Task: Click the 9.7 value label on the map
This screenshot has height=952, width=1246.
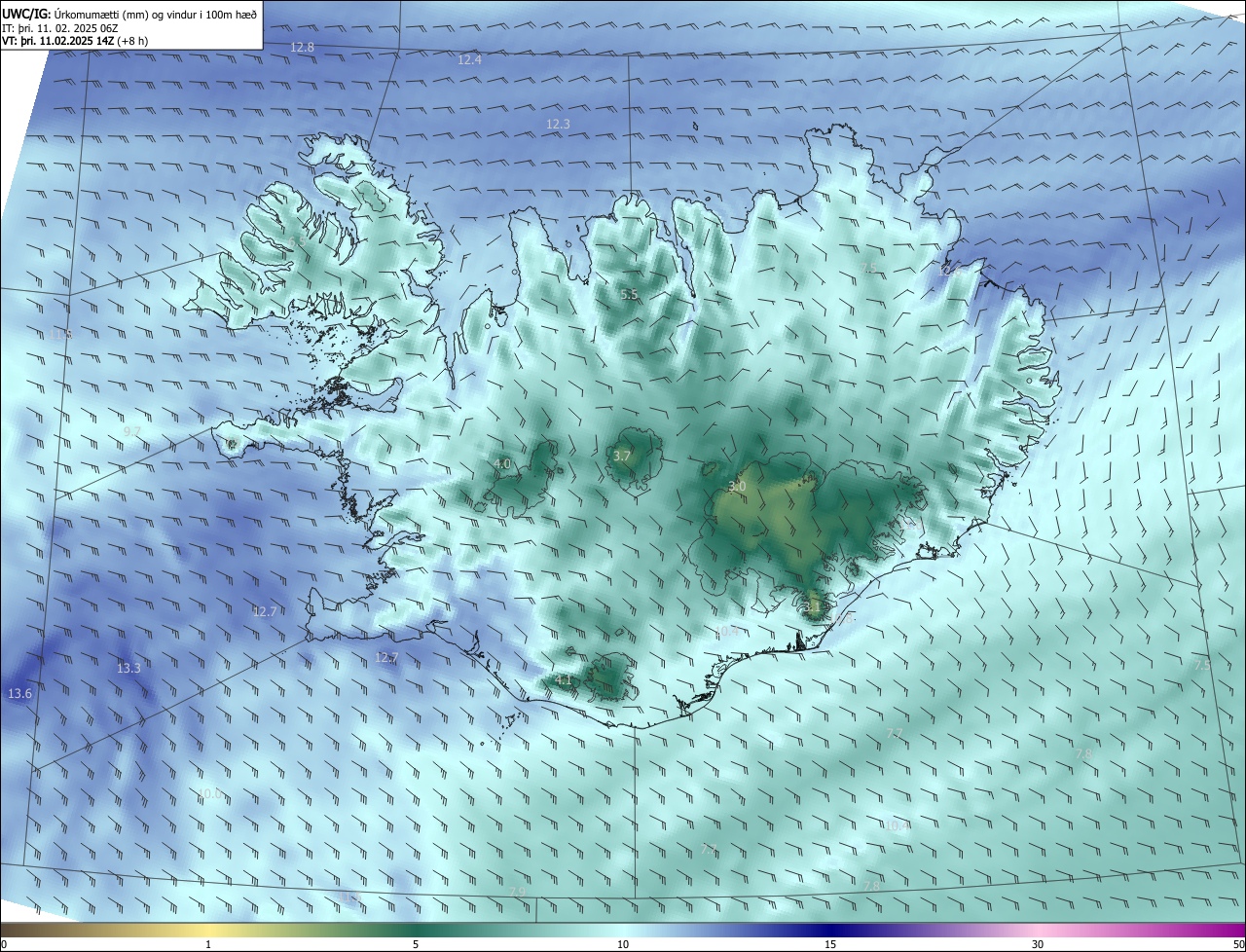Action: click(132, 431)
